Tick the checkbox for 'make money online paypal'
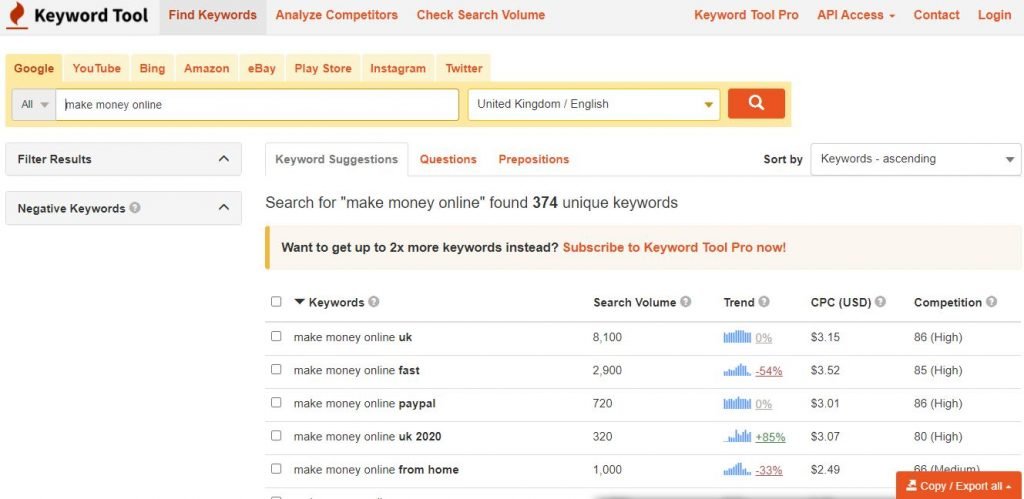 click(x=277, y=403)
